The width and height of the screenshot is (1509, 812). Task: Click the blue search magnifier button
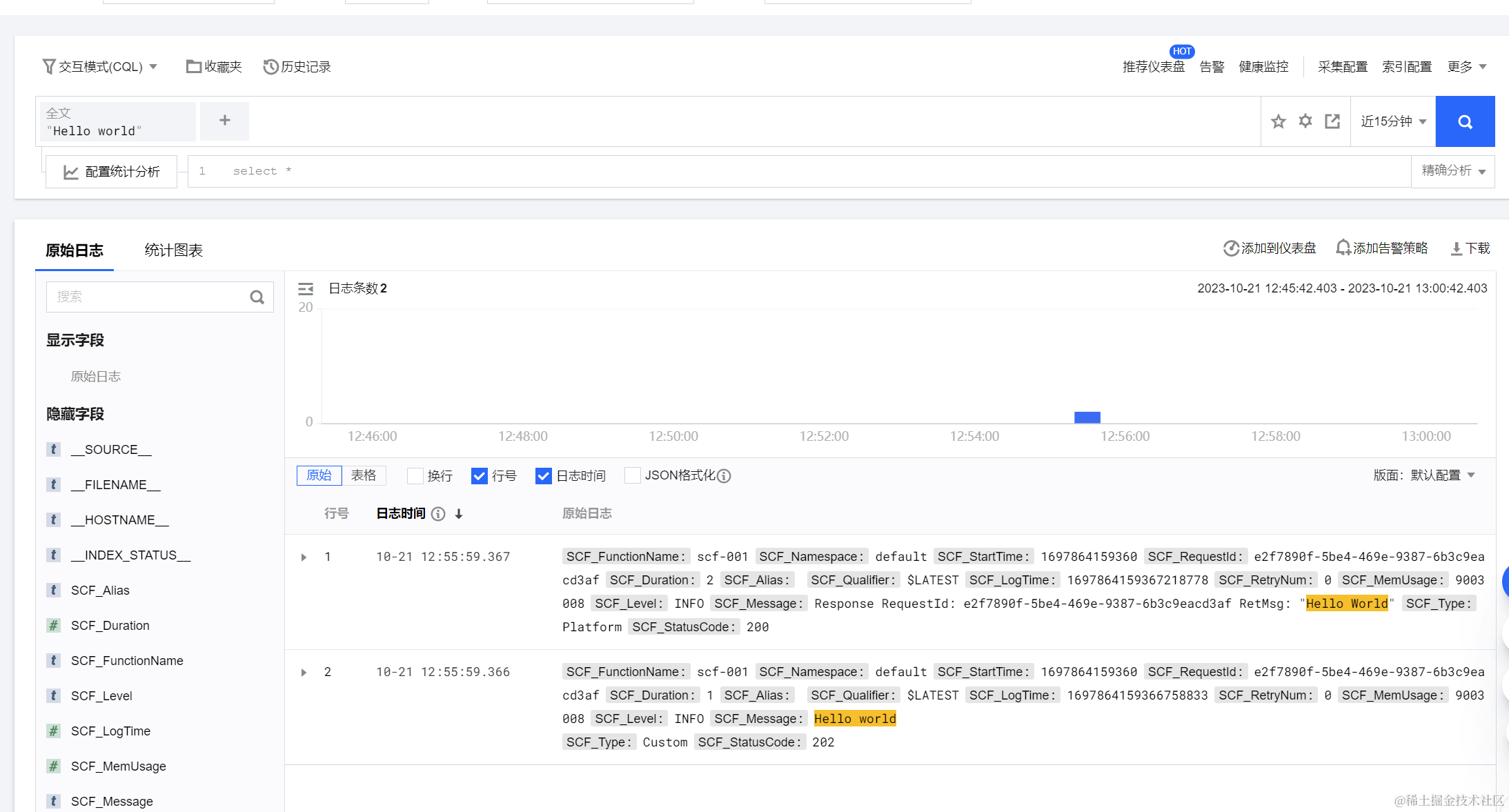point(1464,122)
